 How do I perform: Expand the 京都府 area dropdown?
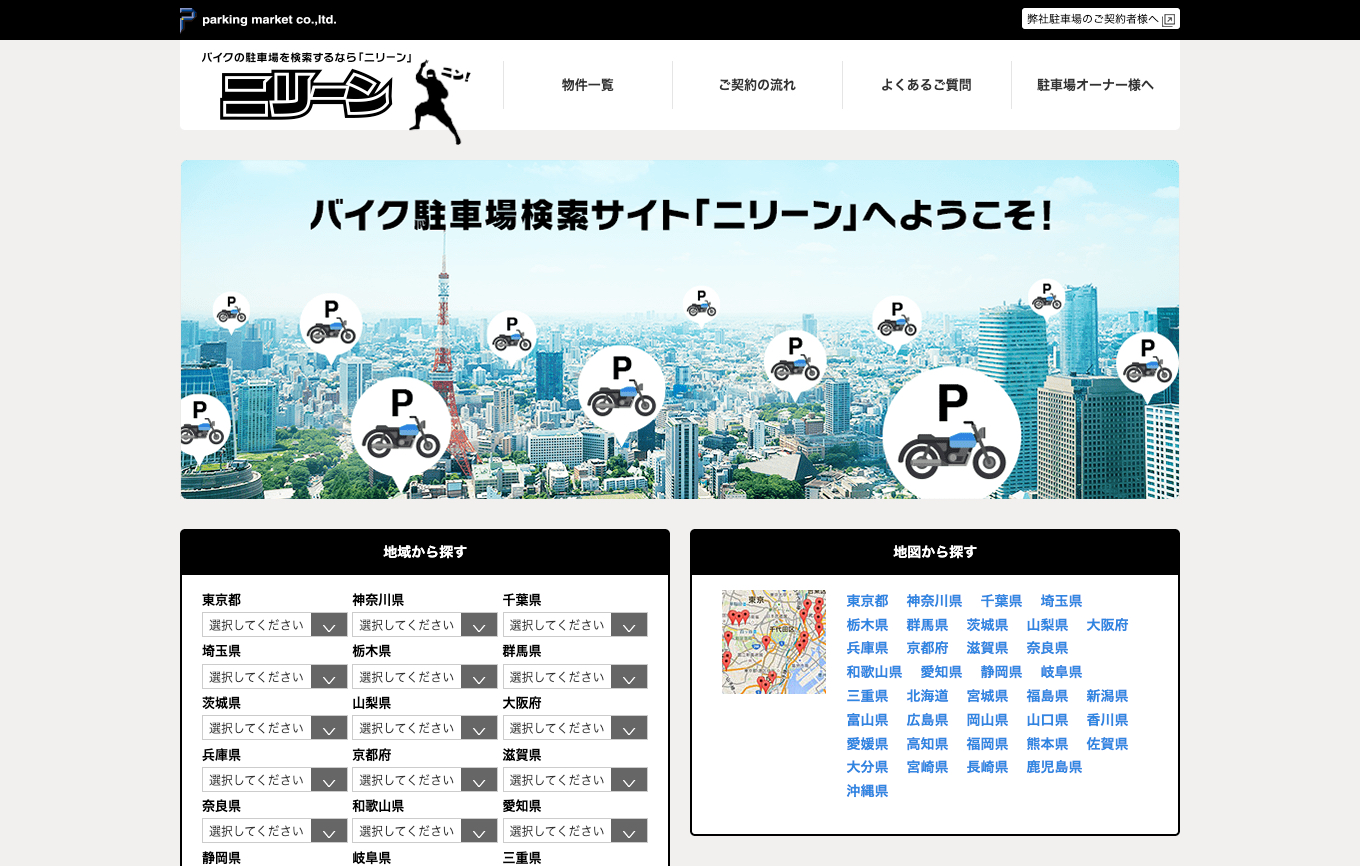425,780
